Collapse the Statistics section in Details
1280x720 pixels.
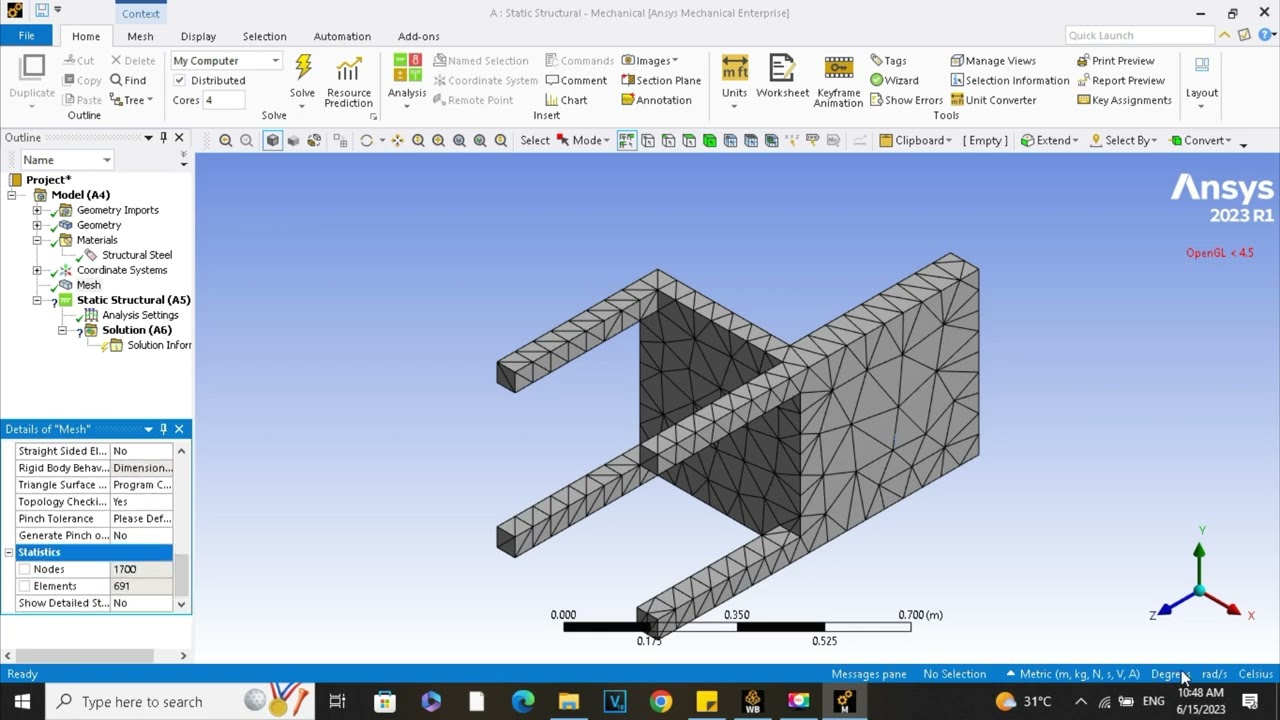(9, 552)
